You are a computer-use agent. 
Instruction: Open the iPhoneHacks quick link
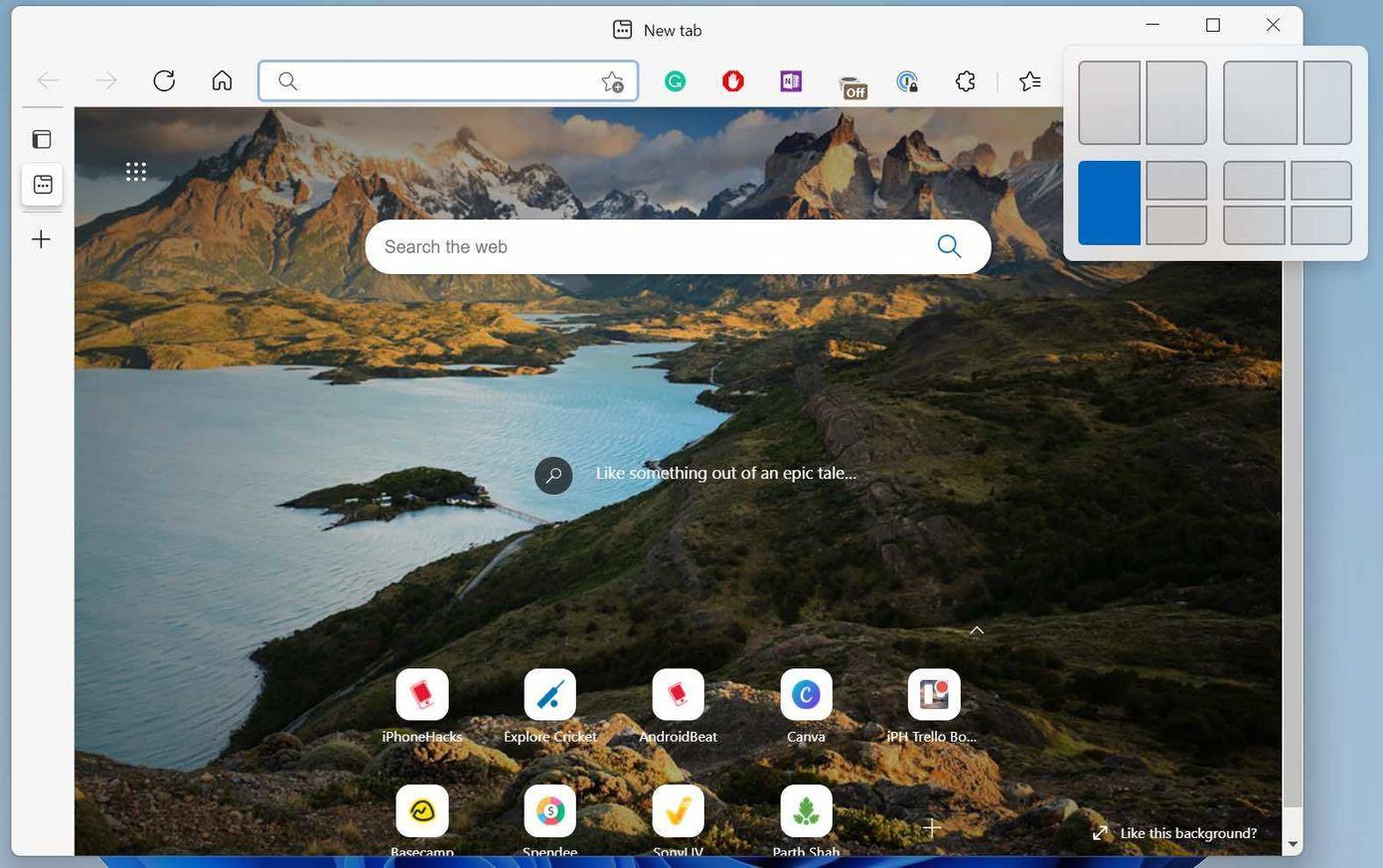(422, 707)
